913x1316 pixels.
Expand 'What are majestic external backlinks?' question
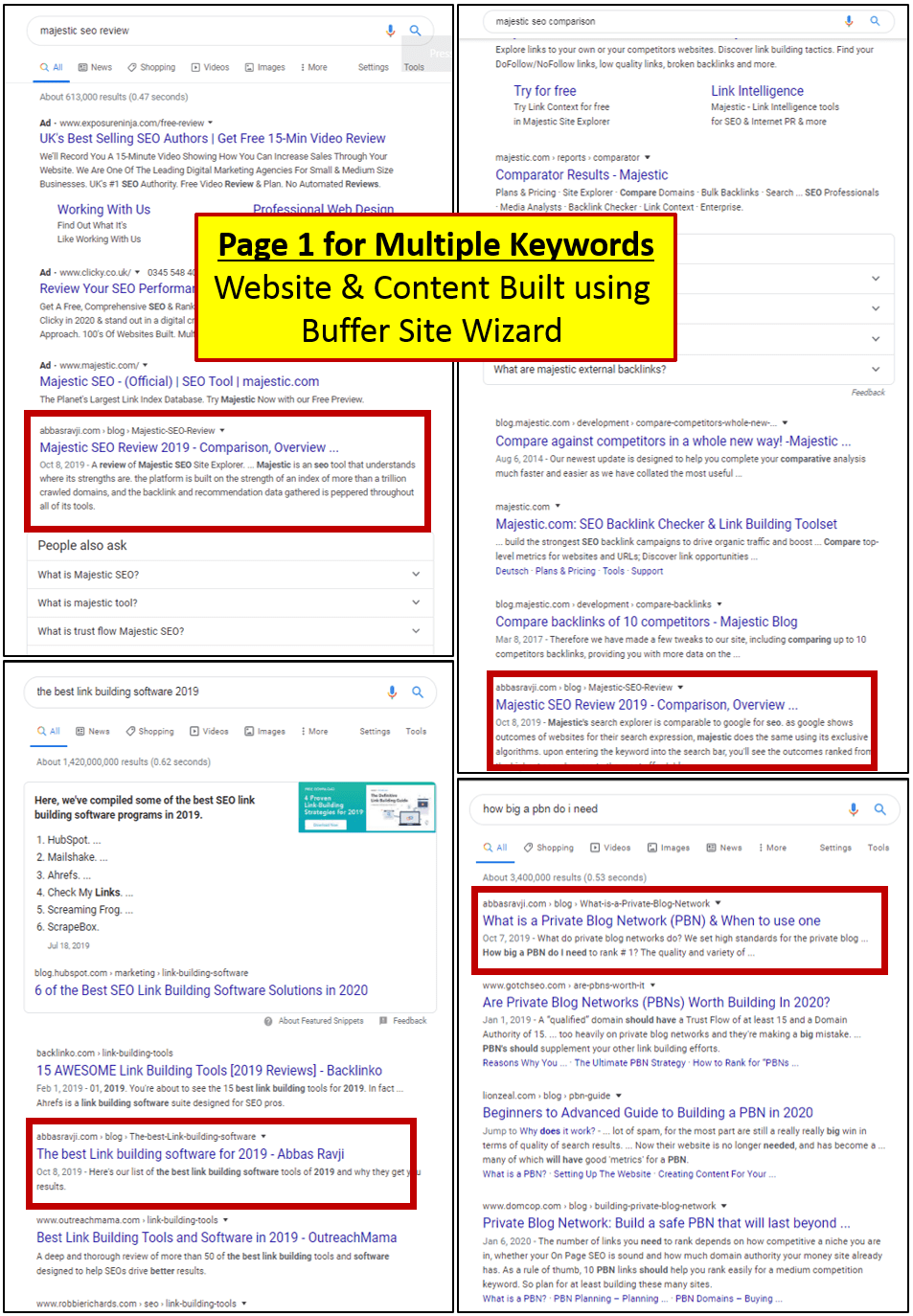pyautogui.click(x=689, y=370)
